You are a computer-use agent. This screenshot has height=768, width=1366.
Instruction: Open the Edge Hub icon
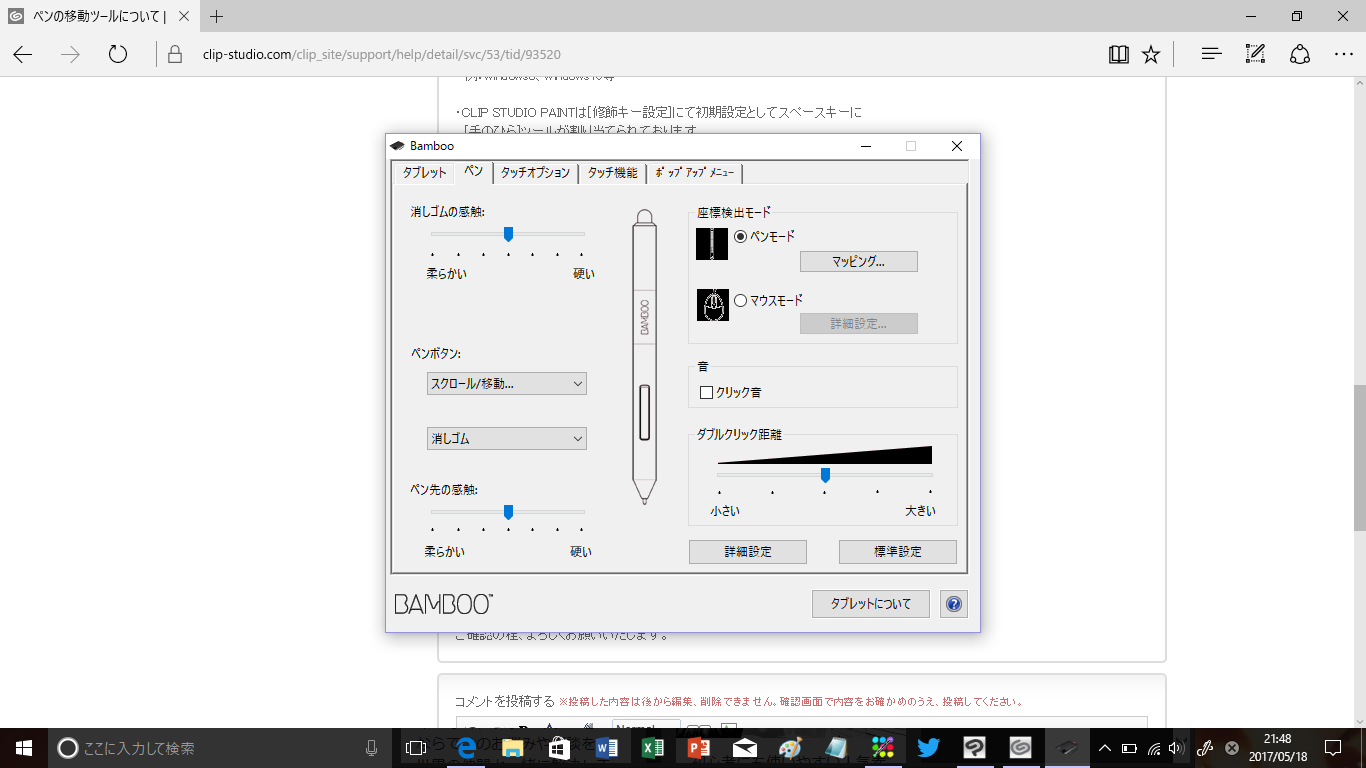[1211, 54]
